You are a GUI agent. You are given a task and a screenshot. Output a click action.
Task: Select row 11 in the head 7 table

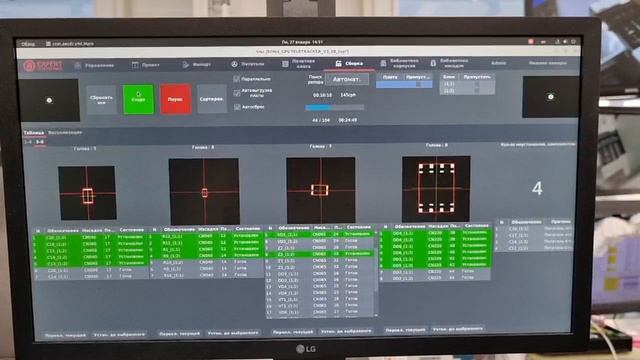pyautogui.click(x=320, y=273)
